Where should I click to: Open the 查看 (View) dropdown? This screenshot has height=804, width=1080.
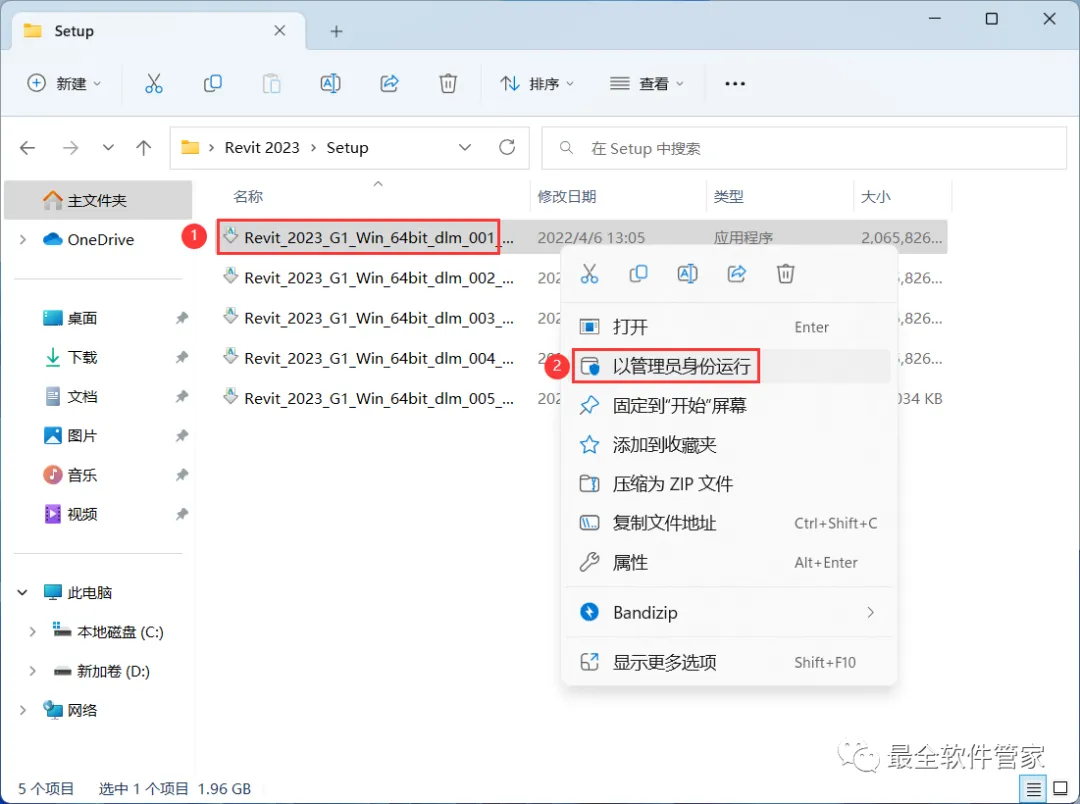pos(647,83)
